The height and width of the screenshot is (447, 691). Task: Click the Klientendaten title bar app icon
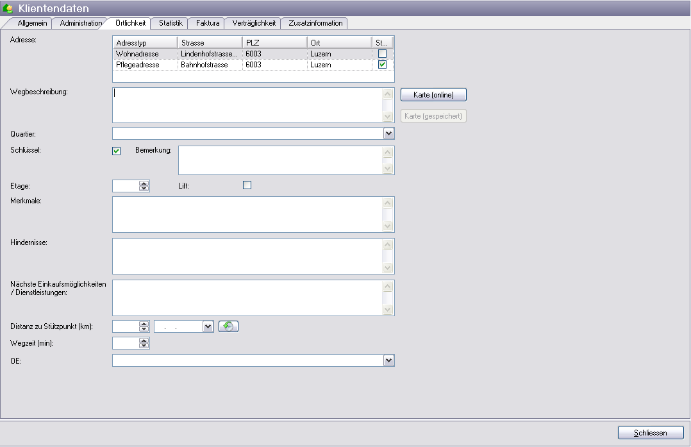[9, 8]
